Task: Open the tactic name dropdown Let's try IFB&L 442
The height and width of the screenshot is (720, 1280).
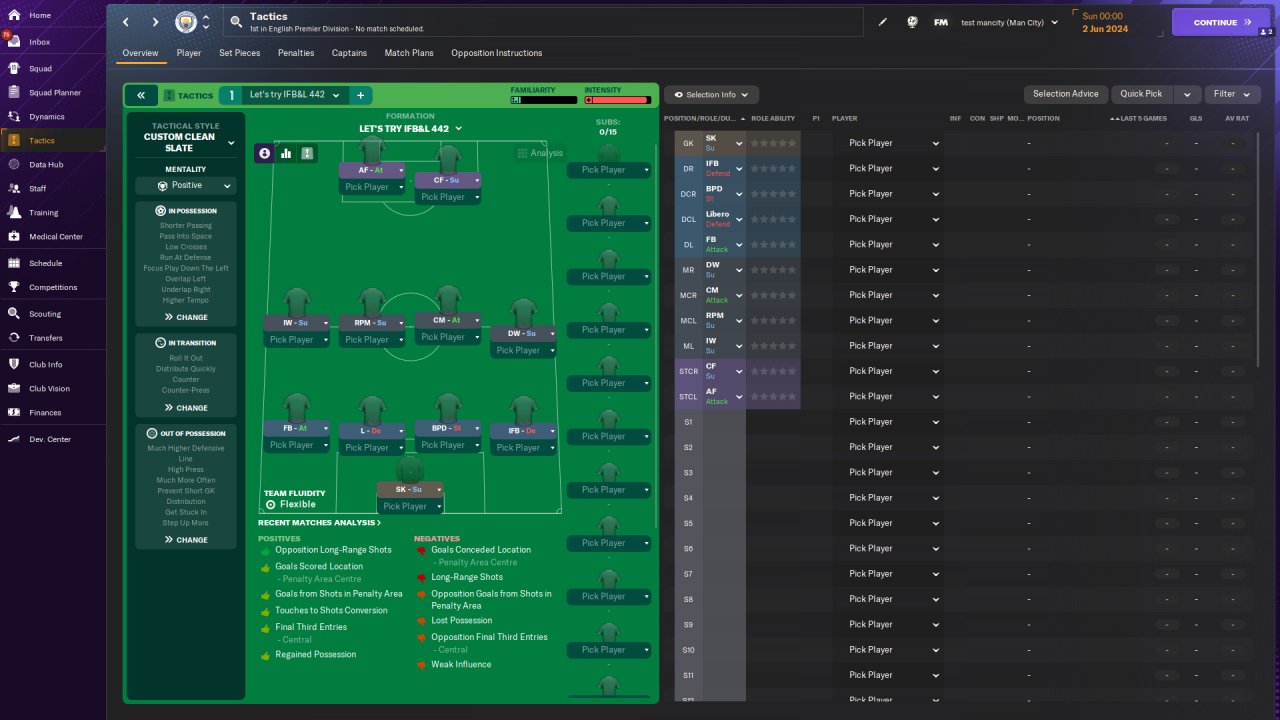Action: point(294,95)
